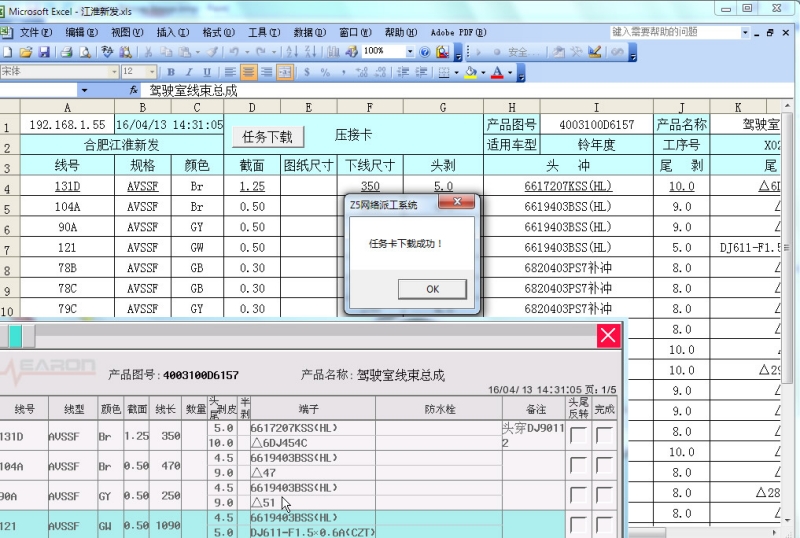Expand the zoom percentage dropdown

tap(410, 51)
